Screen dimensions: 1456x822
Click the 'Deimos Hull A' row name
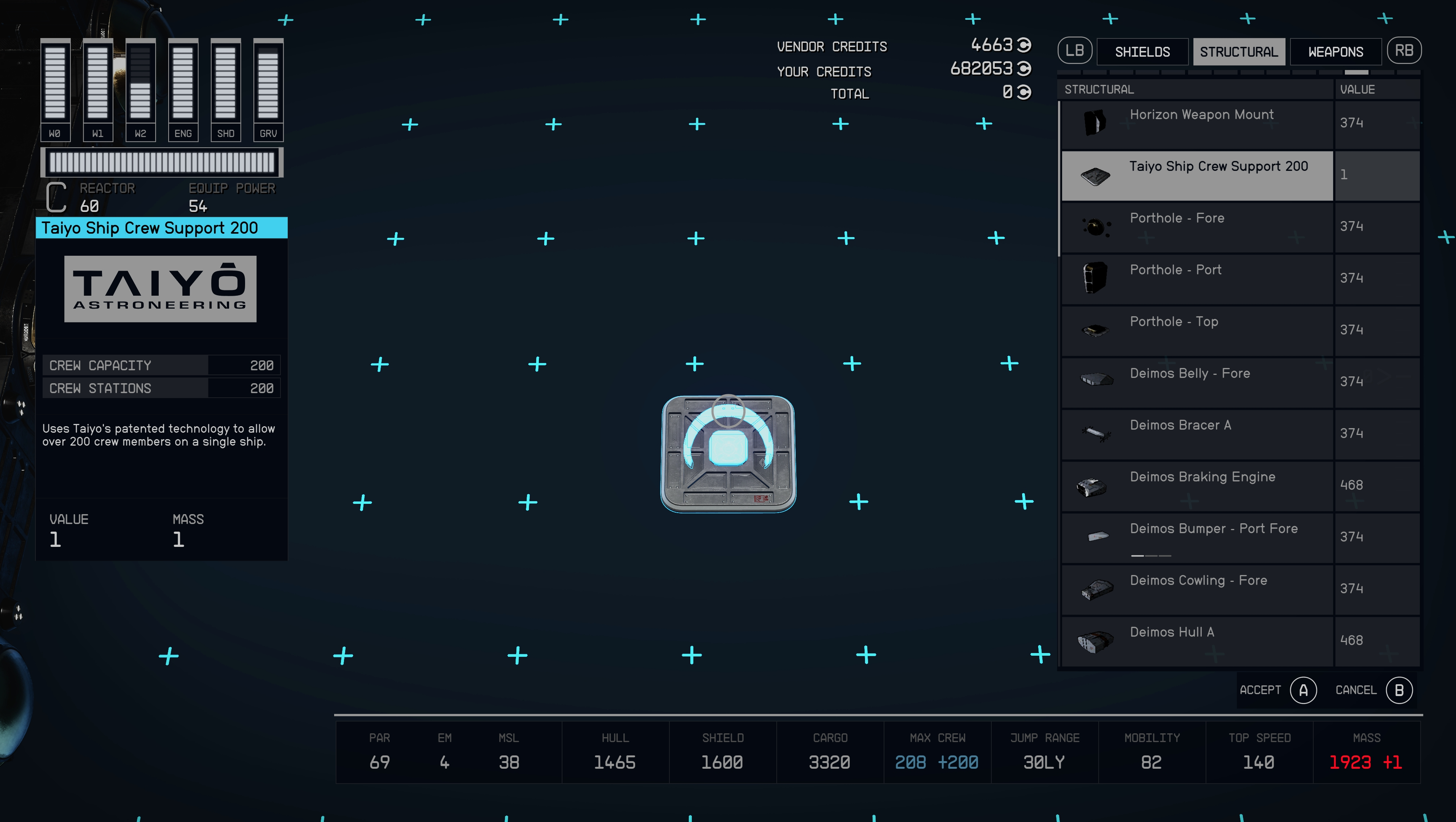click(1172, 632)
